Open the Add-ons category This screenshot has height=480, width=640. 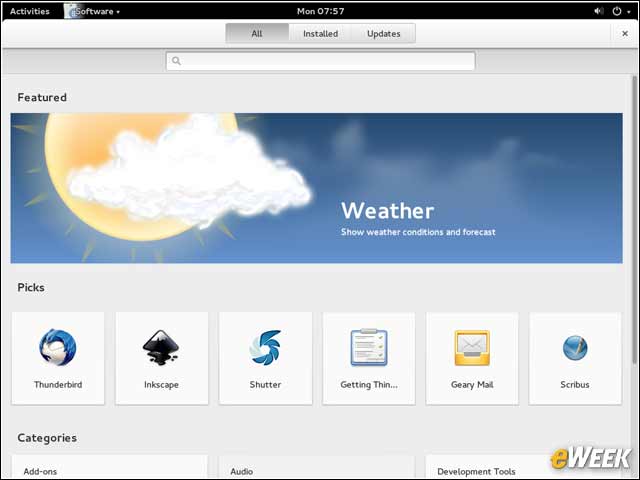click(x=109, y=468)
